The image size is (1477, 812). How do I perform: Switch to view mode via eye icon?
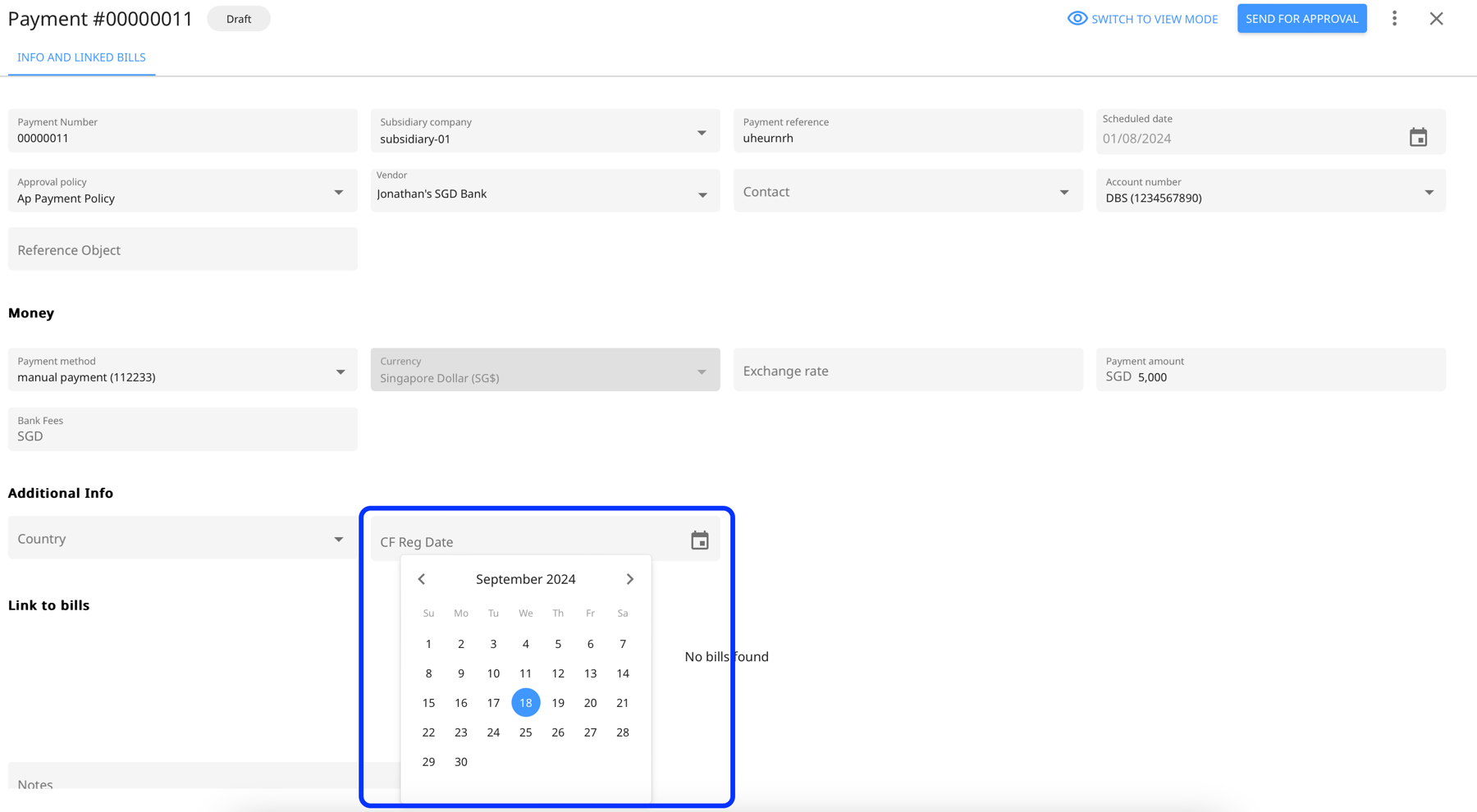tap(1142, 19)
